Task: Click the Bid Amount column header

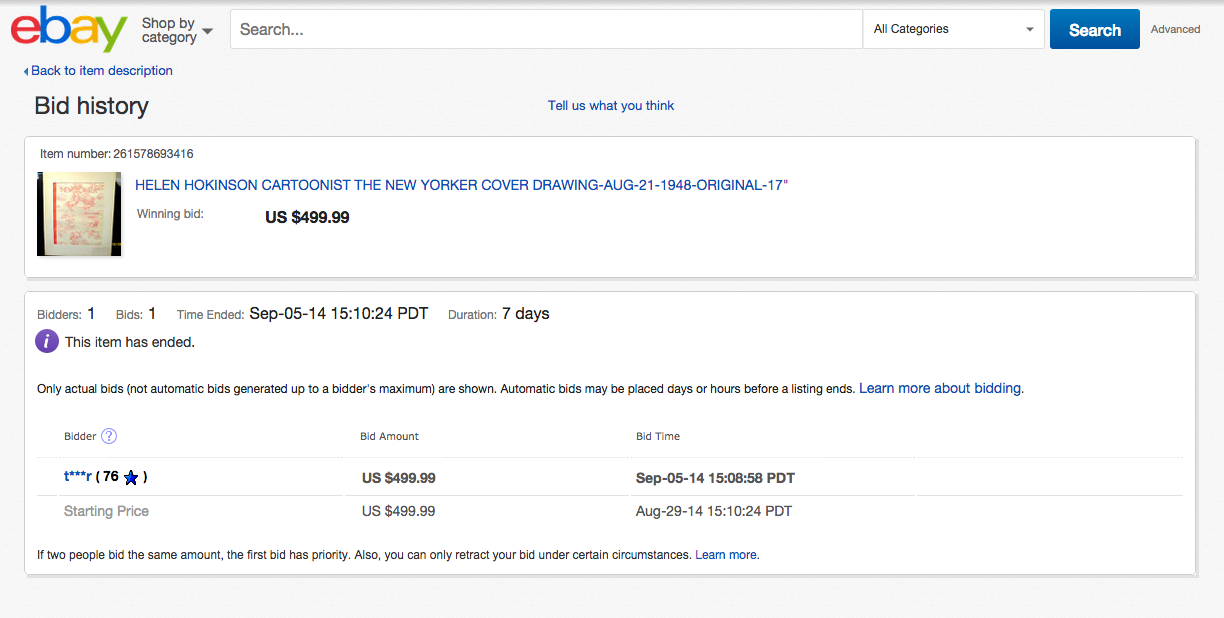Action: click(x=390, y=436)
